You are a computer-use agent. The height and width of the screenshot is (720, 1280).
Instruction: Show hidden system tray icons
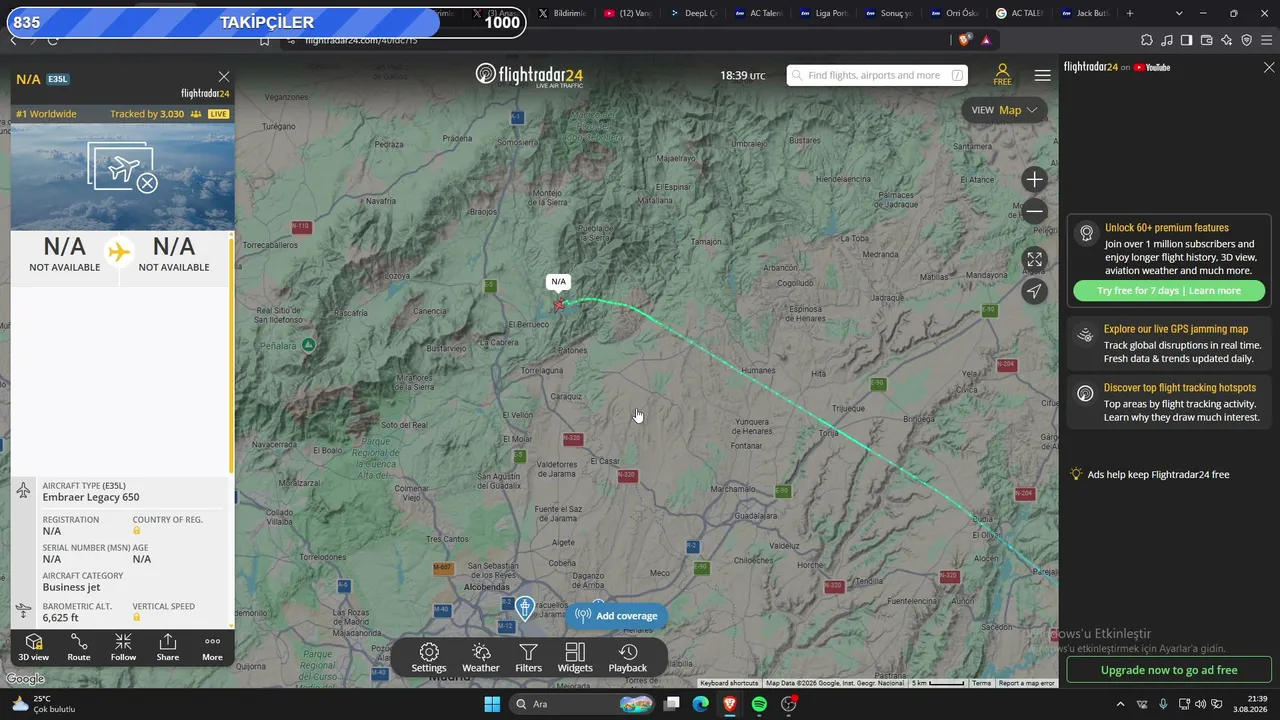1120,704
